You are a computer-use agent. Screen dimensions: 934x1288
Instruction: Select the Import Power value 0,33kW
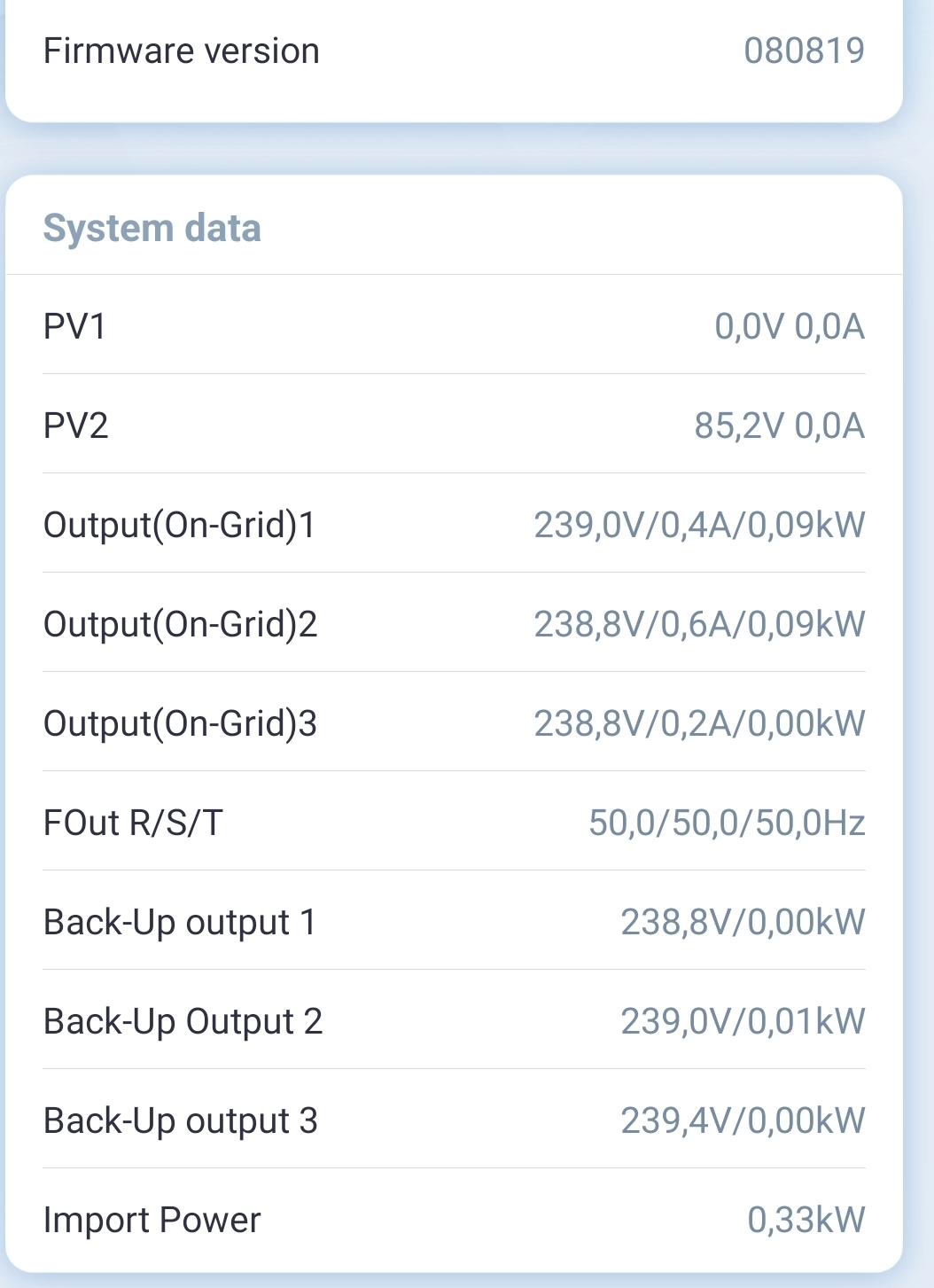pos(806,1220)
